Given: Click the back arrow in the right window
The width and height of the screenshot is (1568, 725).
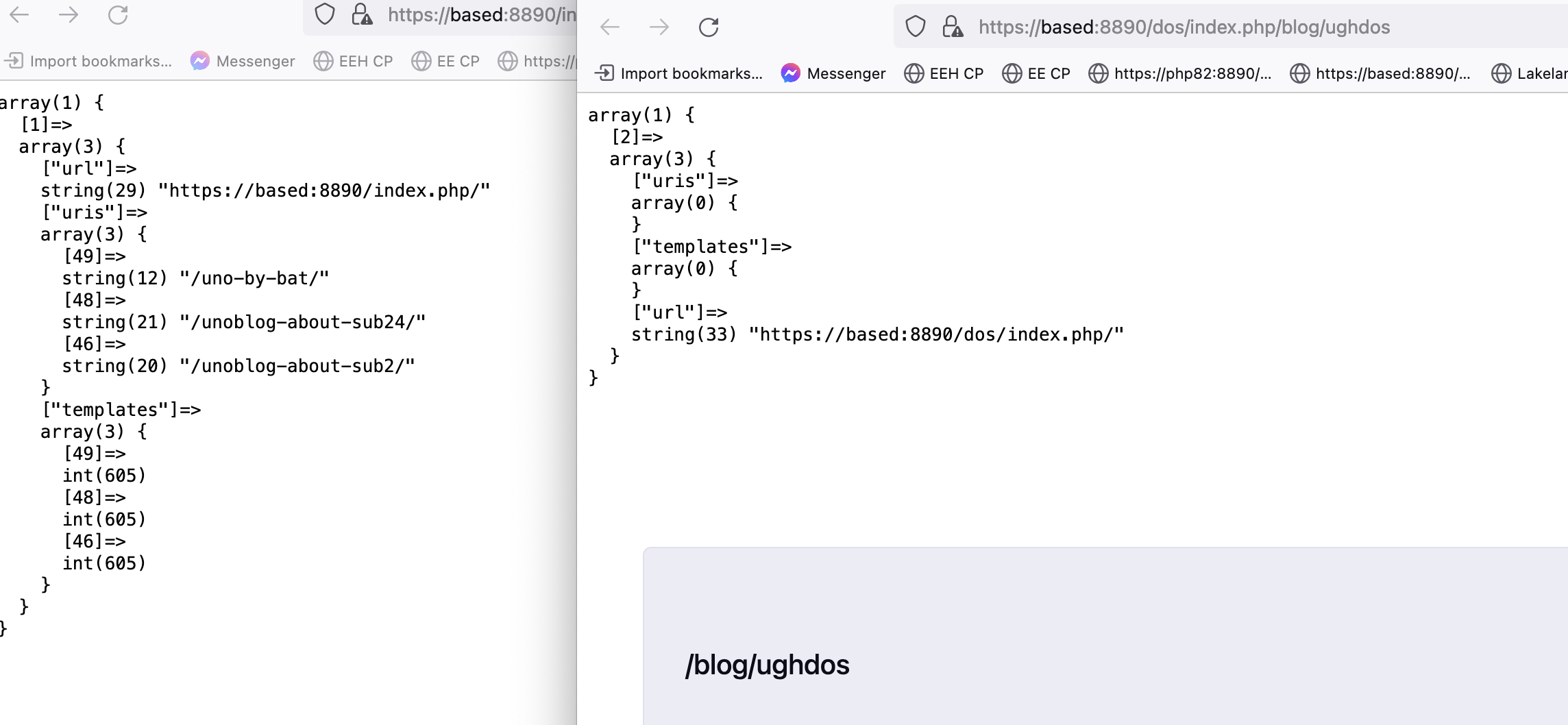Looking at the screenshot, I should point(610,27).
